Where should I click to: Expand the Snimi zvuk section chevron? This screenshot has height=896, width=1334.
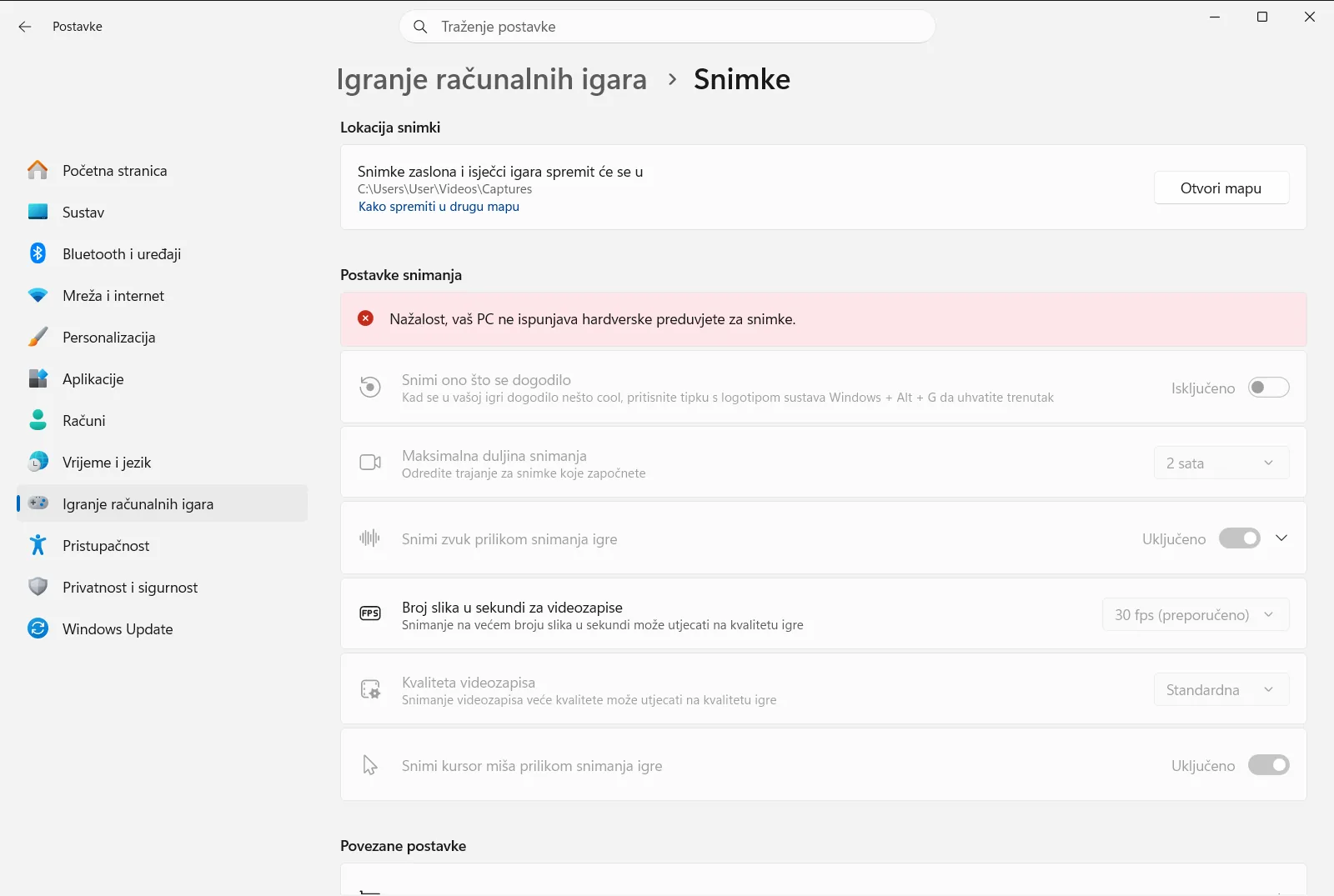click(1281, 538)
